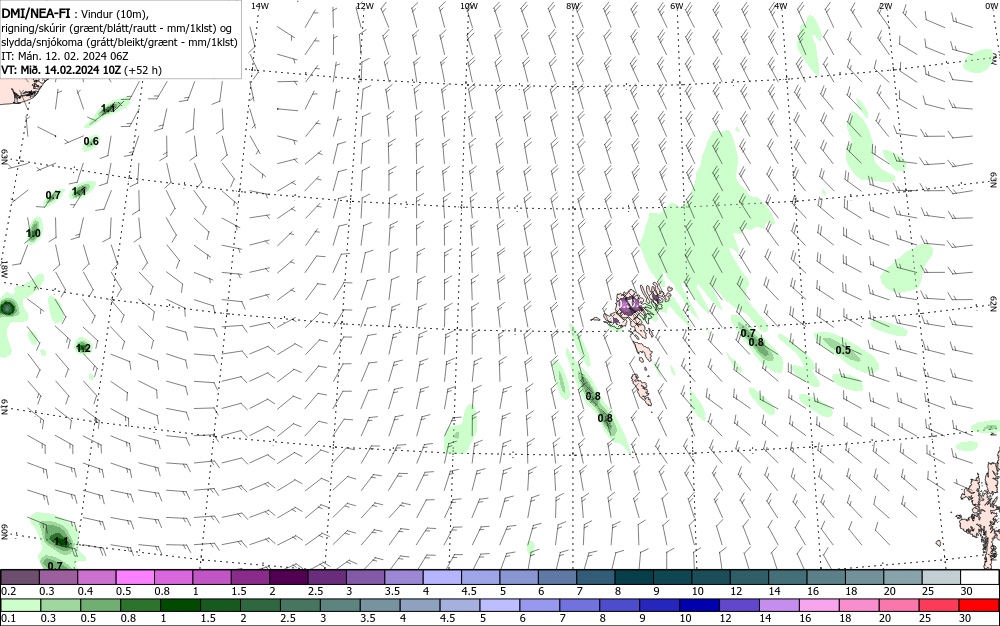The width and height of the screenshot is (1000, 626).
Task: Click the 10W longitude label
Action: [x=469, y=6]
